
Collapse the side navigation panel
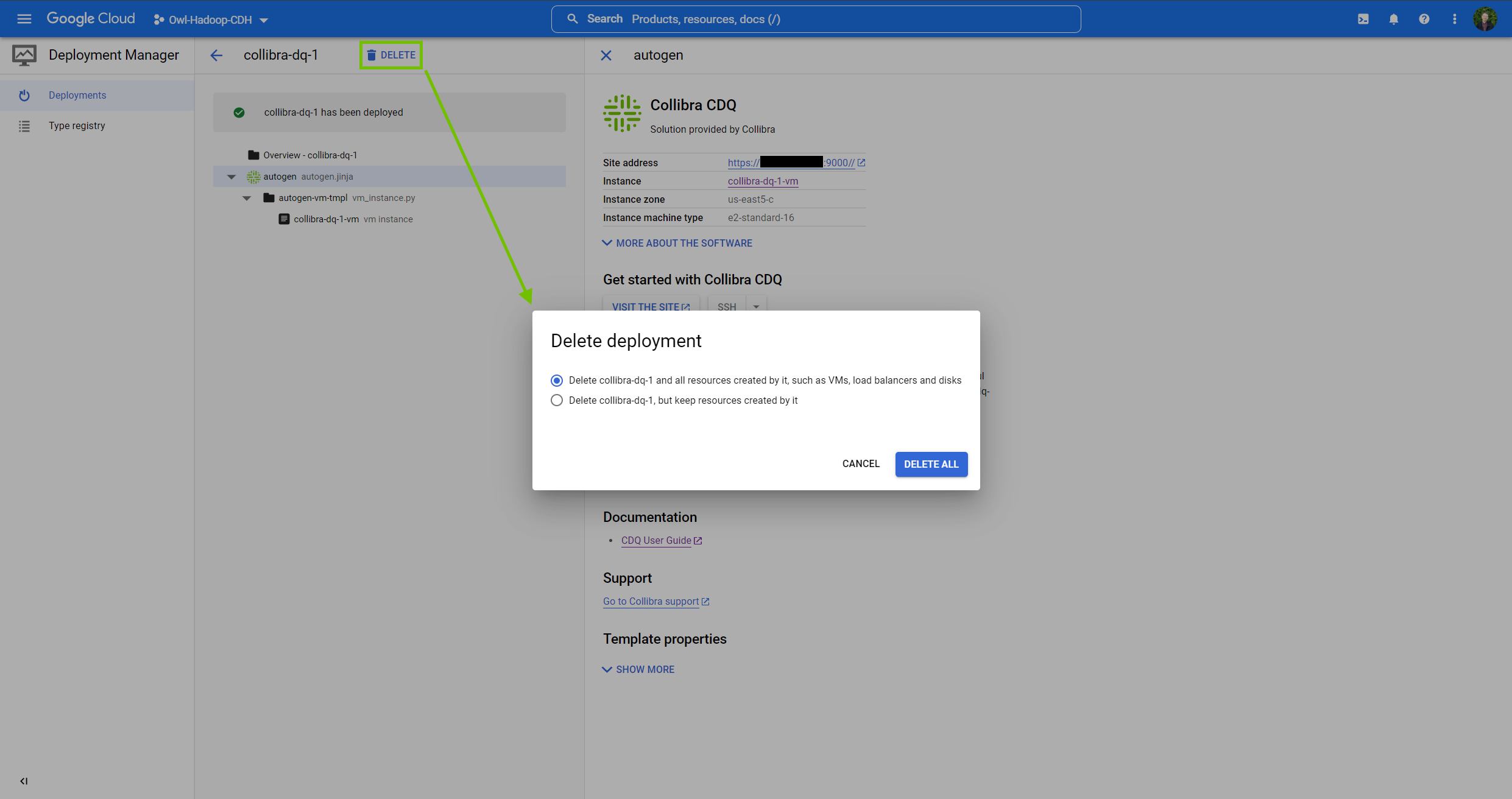[x=24, y=781]
